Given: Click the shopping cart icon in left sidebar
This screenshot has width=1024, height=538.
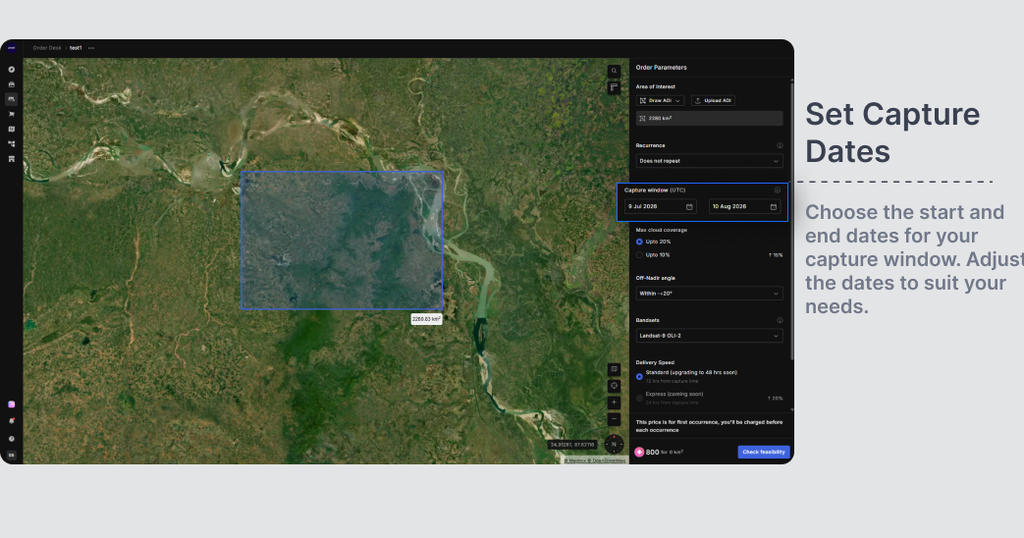Looking at the screenshot, I should click(11, 114).
